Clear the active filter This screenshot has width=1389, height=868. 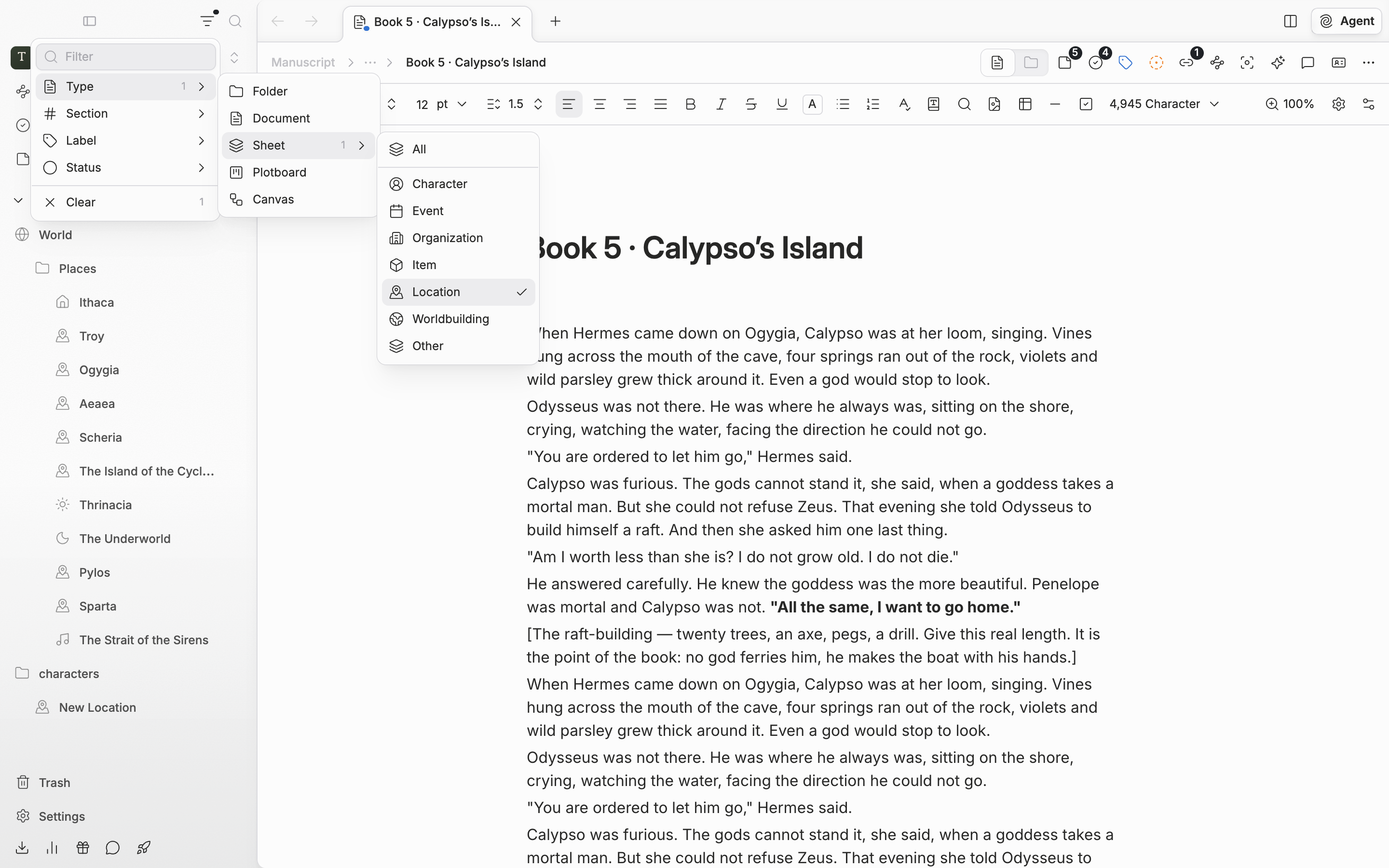(x=126, y=202)
